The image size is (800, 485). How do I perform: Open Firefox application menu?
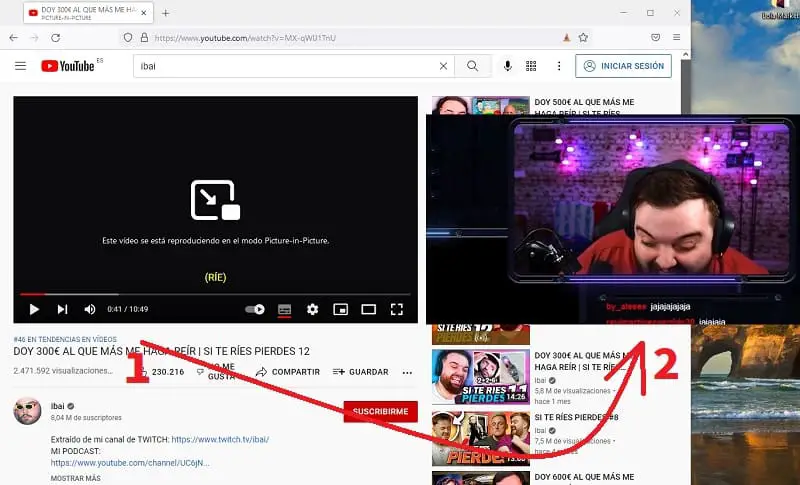pyautogui.click(x=677, y=38)
